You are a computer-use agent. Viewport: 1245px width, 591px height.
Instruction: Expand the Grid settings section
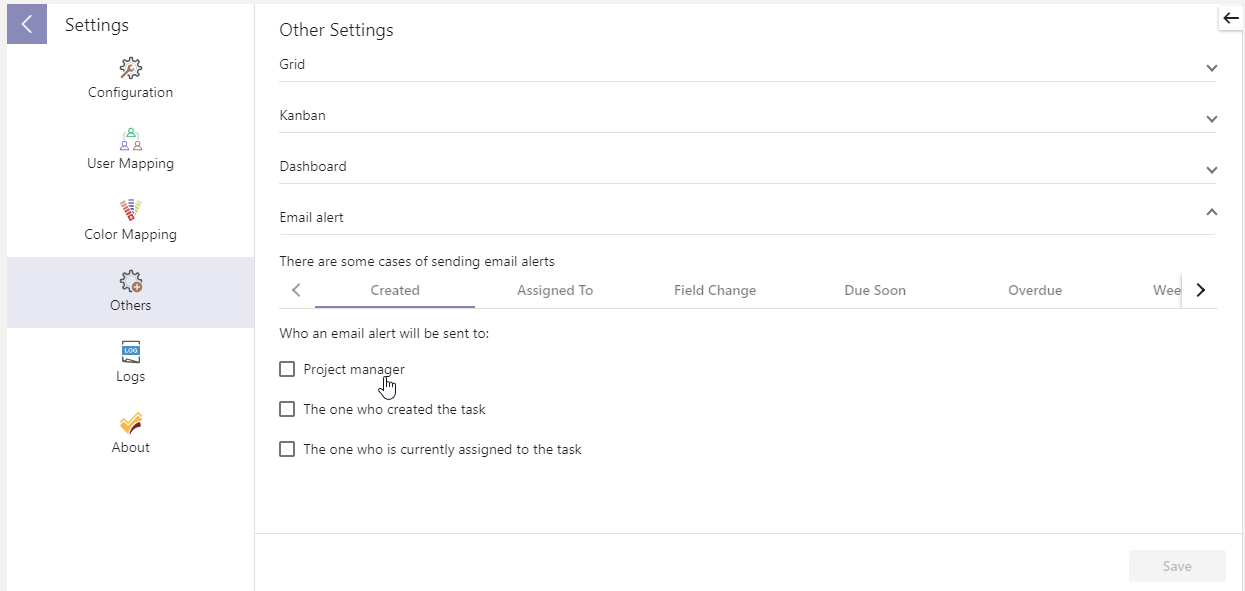coord(1211,68)
